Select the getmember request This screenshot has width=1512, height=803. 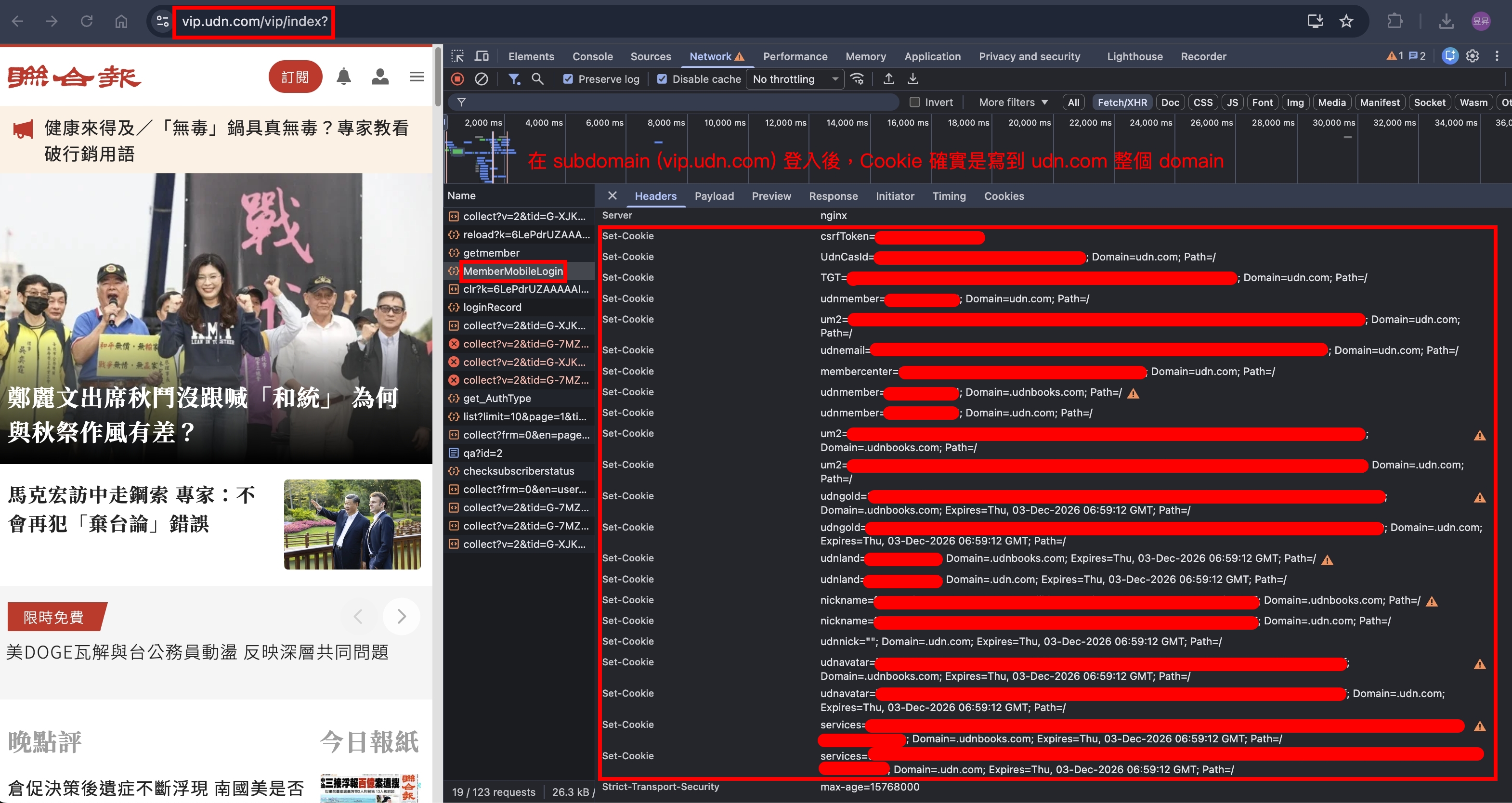pos(491,253)
